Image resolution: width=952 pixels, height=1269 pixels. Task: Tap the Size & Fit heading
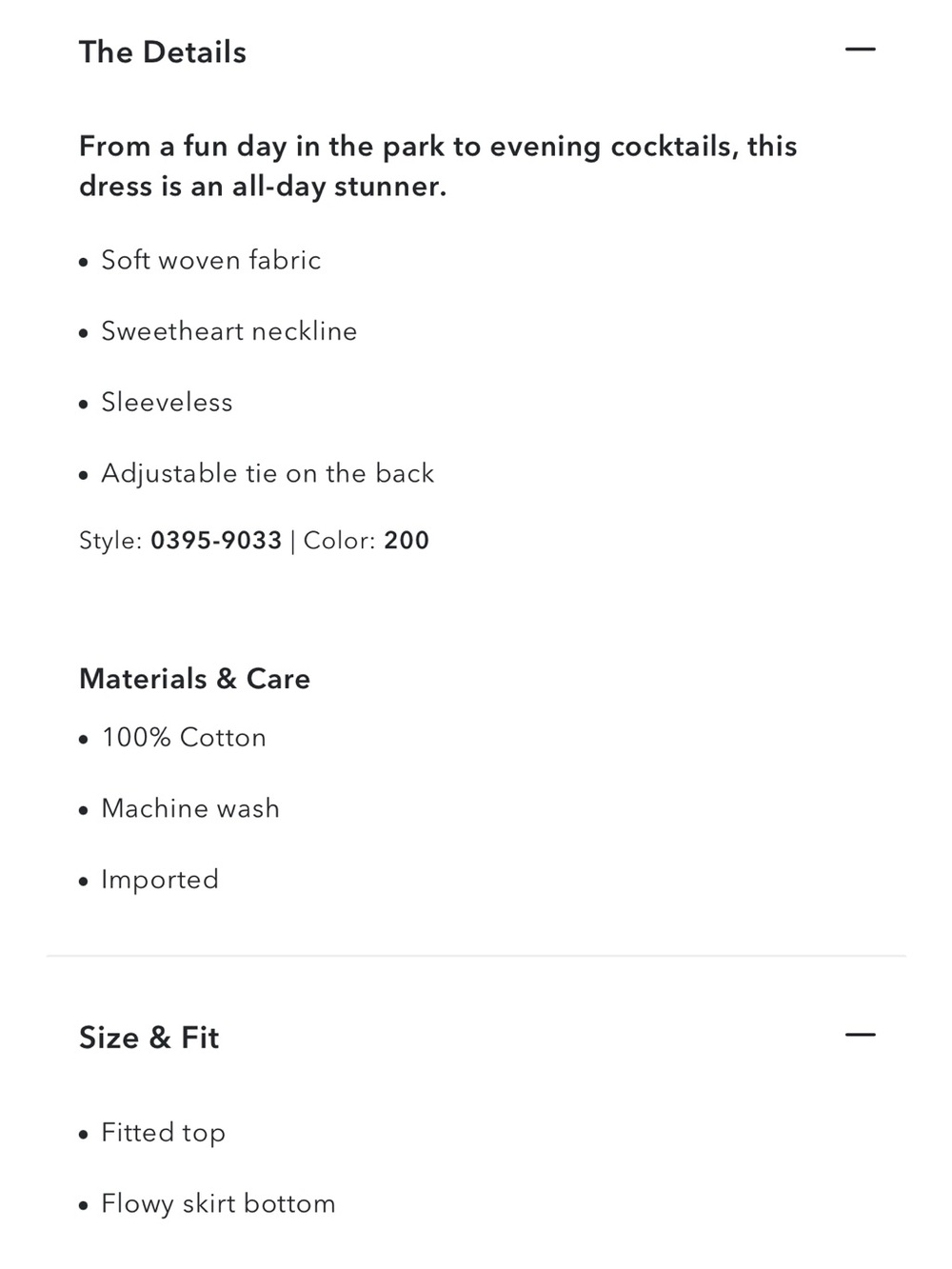(149, 1038)
